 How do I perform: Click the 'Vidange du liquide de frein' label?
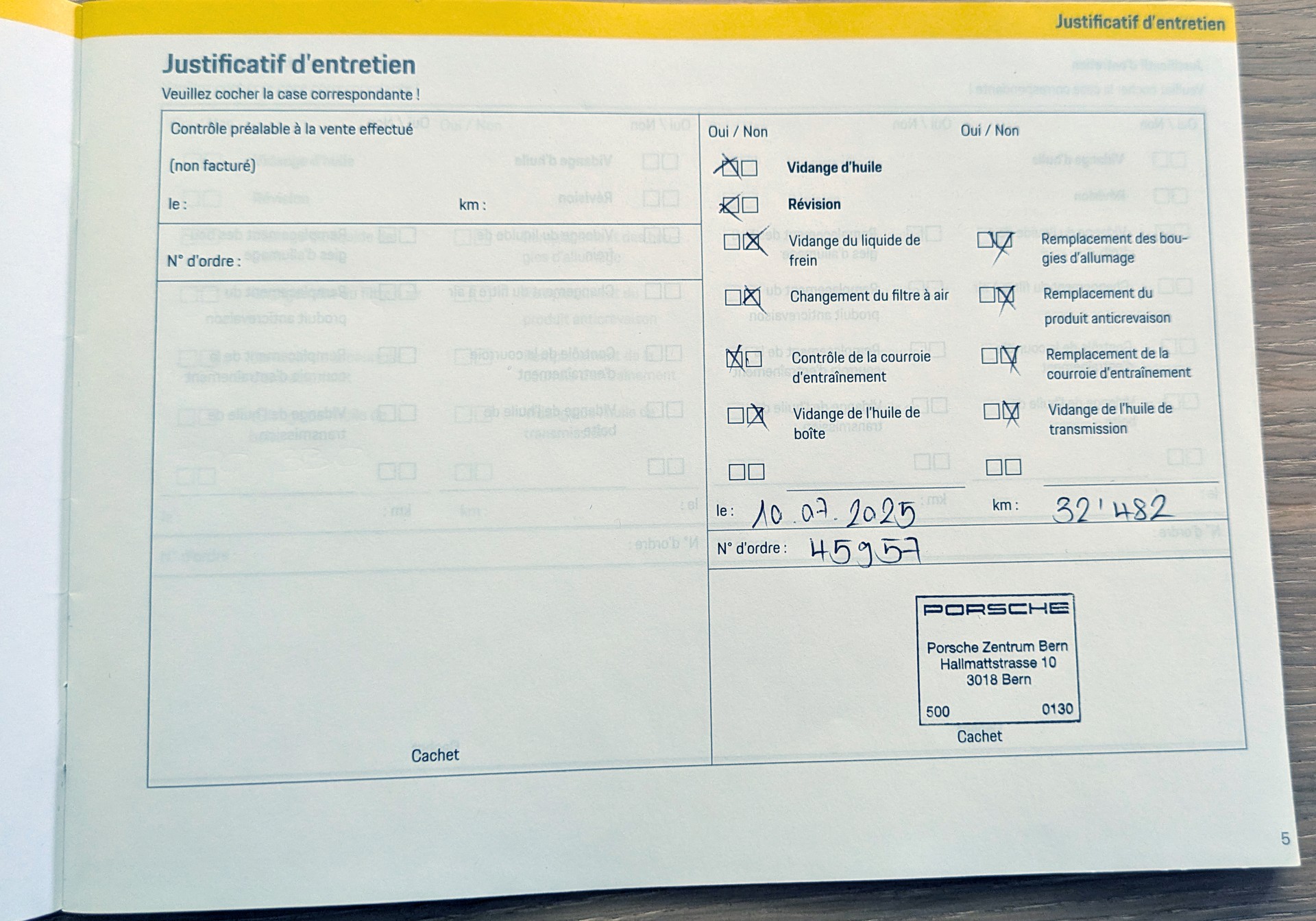click(x=855, y=250)
